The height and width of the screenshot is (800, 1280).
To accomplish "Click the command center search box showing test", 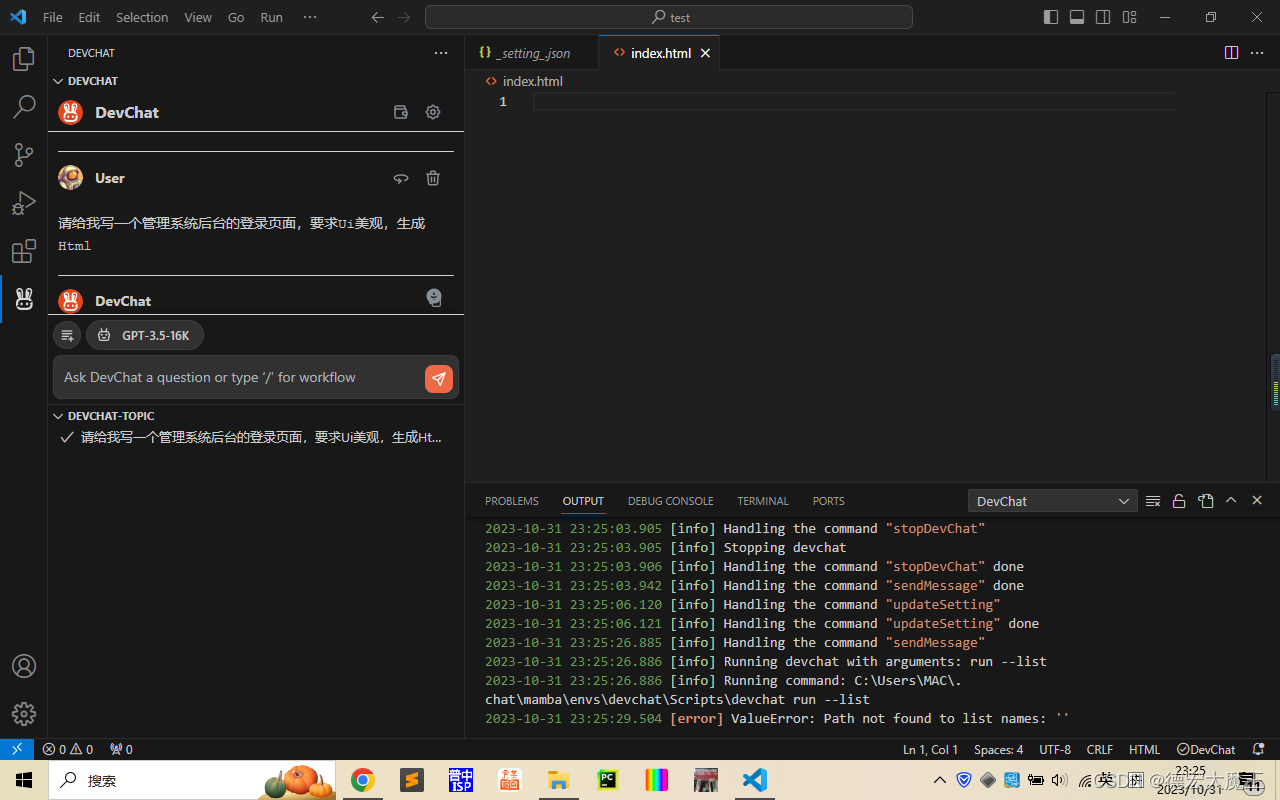I will tap(669, 17).
